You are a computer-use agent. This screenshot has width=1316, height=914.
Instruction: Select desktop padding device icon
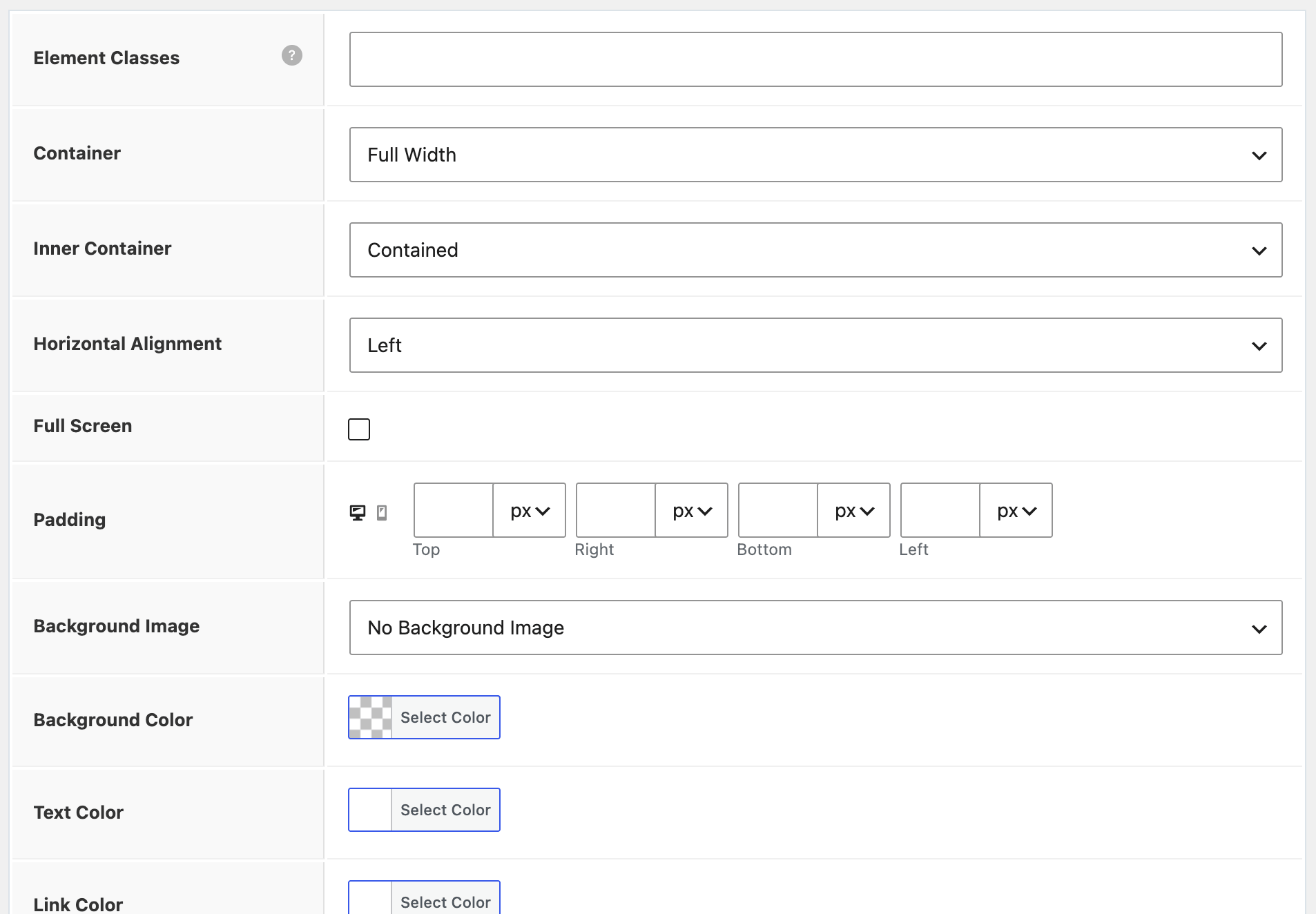(357, 513)
